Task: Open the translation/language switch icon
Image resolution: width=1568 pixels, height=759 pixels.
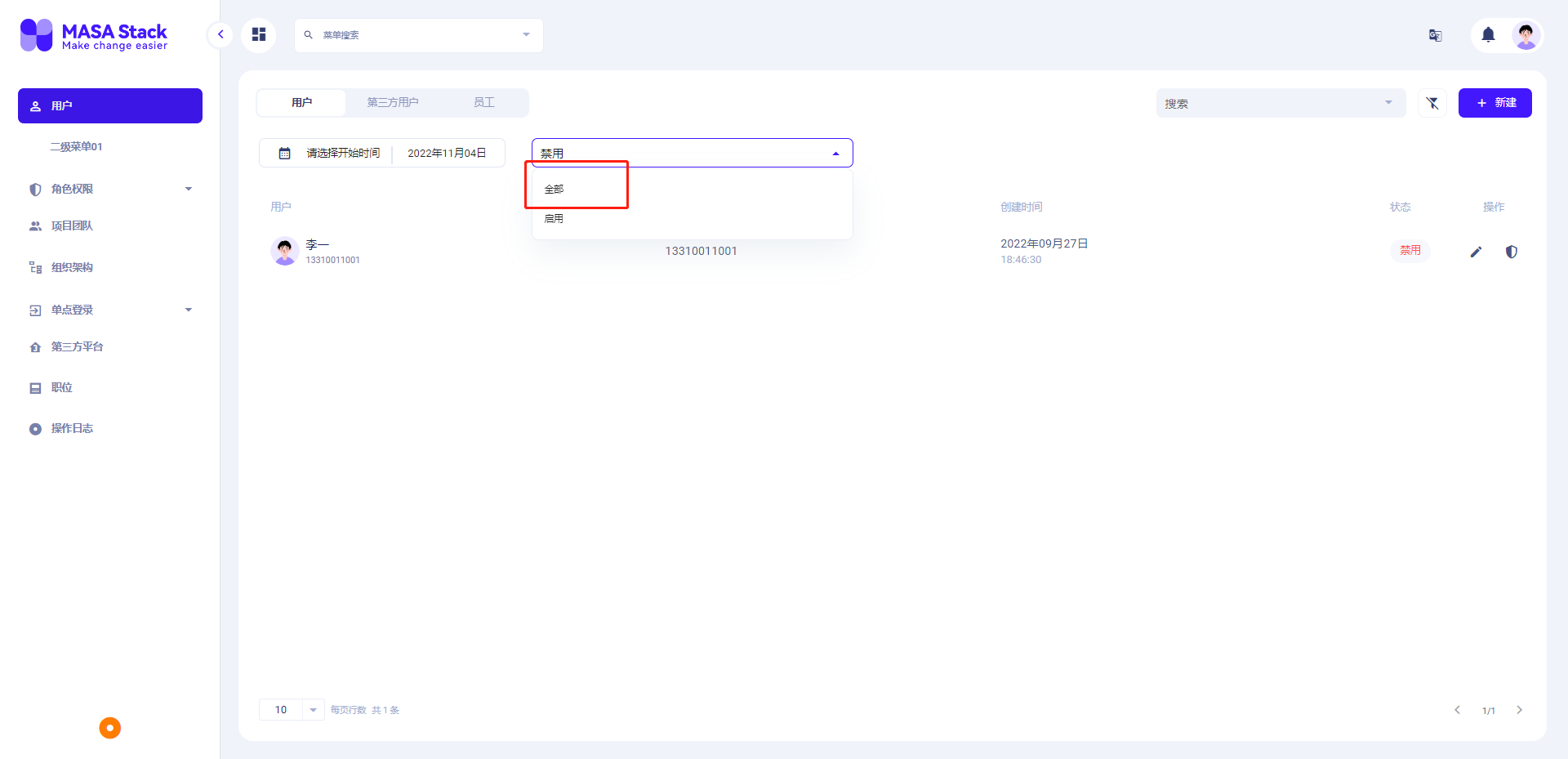Action: [x=1435, y=35]
